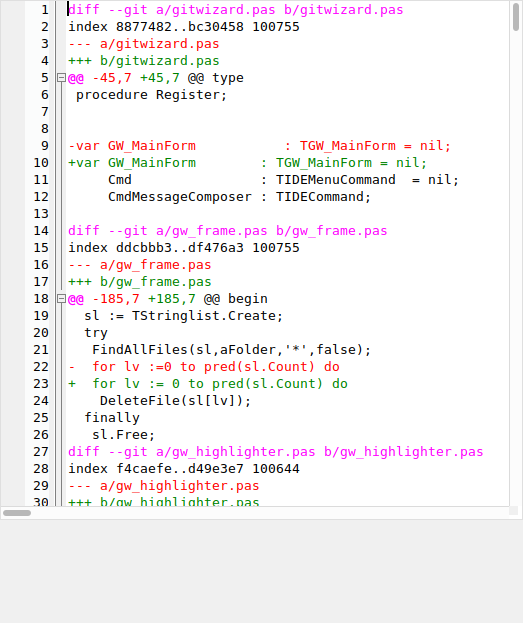Click the vertical scrollbar thumb
This screenshot has height=623, width=523.
[515, 17]
